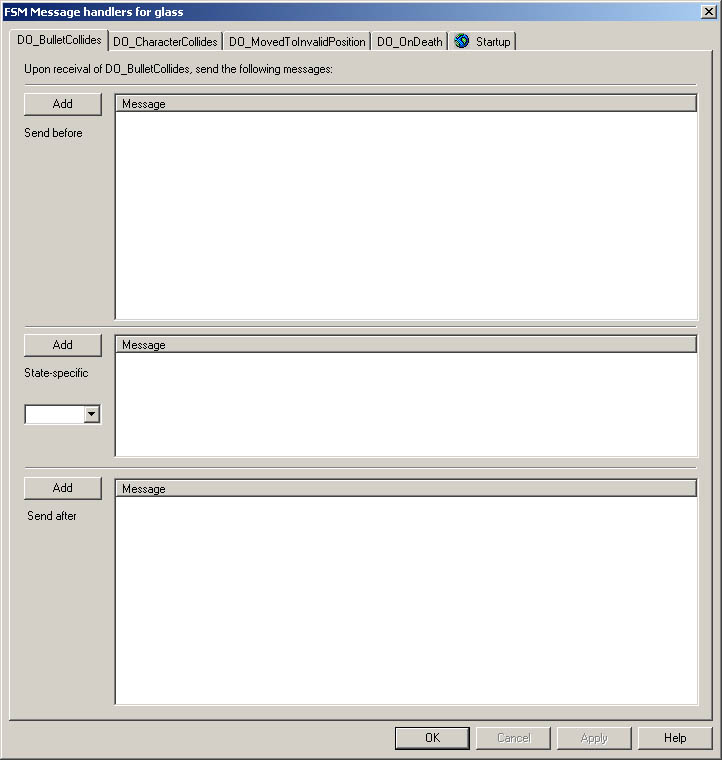Image resolution: width=722 pixels, height=760 pixels.
Task: Select the DO_OnDeath tab
Action: pos(409,42)
